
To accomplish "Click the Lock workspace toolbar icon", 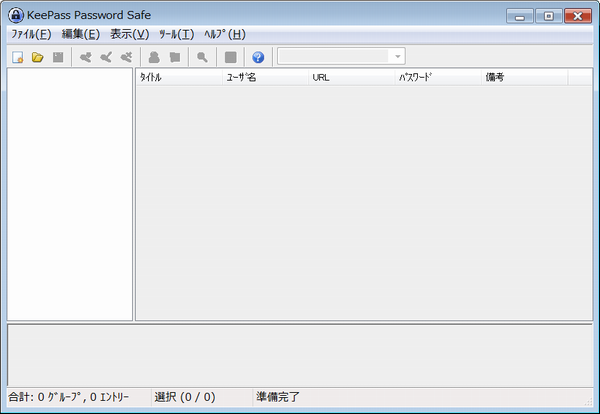I will click(230, 57).
